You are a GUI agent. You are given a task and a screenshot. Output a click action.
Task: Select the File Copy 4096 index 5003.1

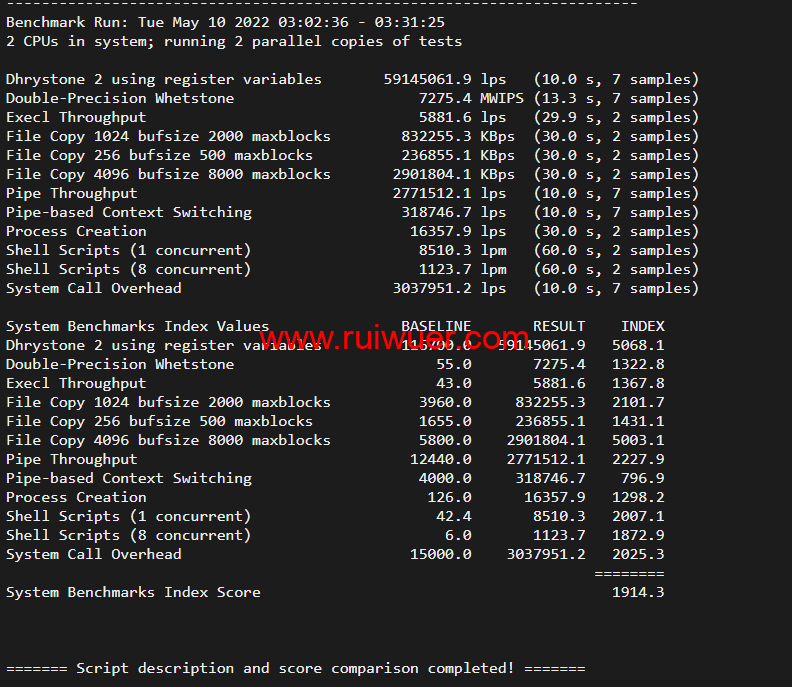tap(638, 440)
